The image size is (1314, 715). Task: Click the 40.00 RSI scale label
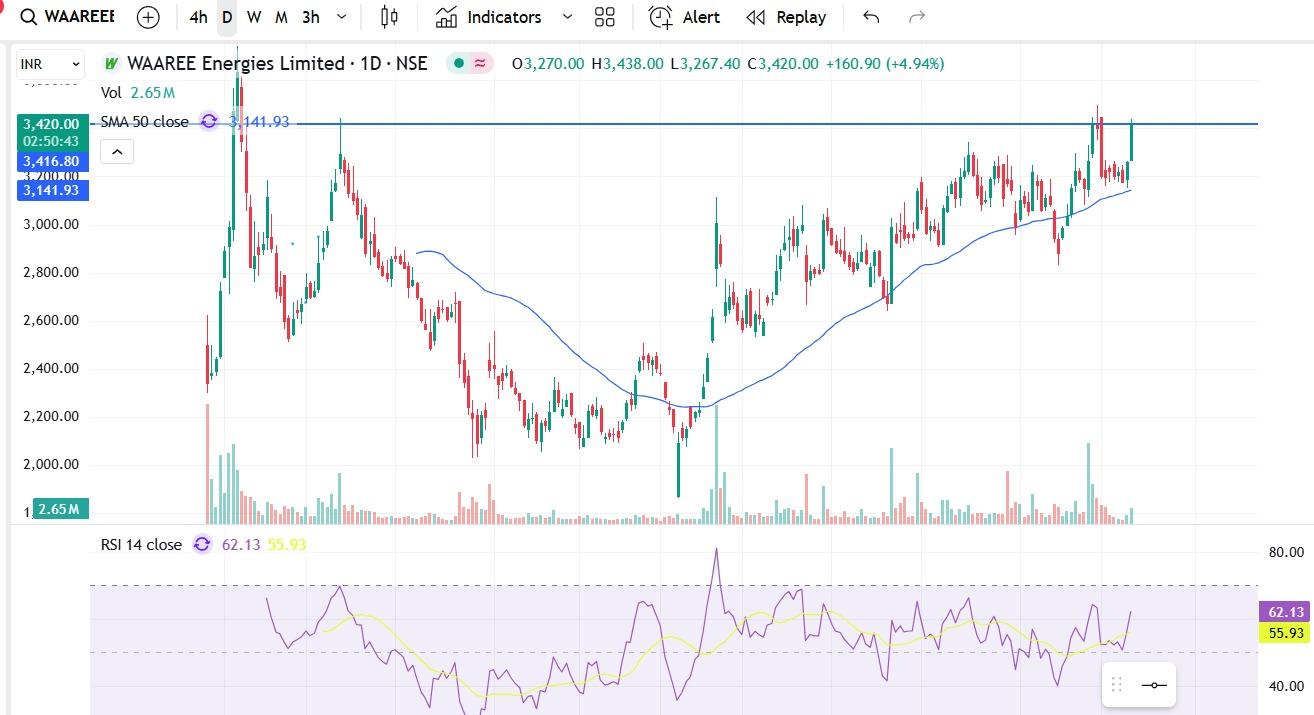1286,687
